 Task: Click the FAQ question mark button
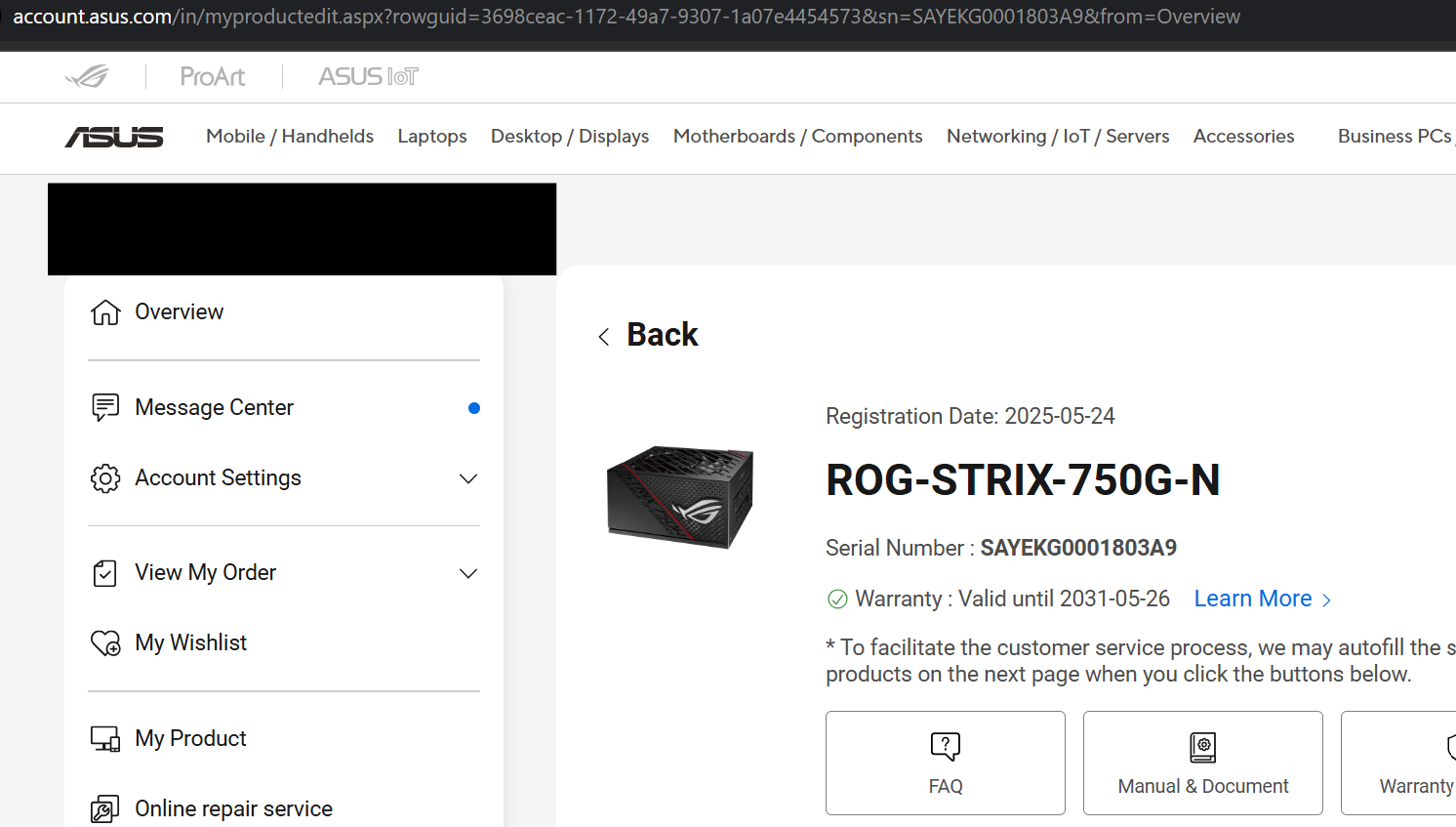pyautogui.click(x=946, y=763)
